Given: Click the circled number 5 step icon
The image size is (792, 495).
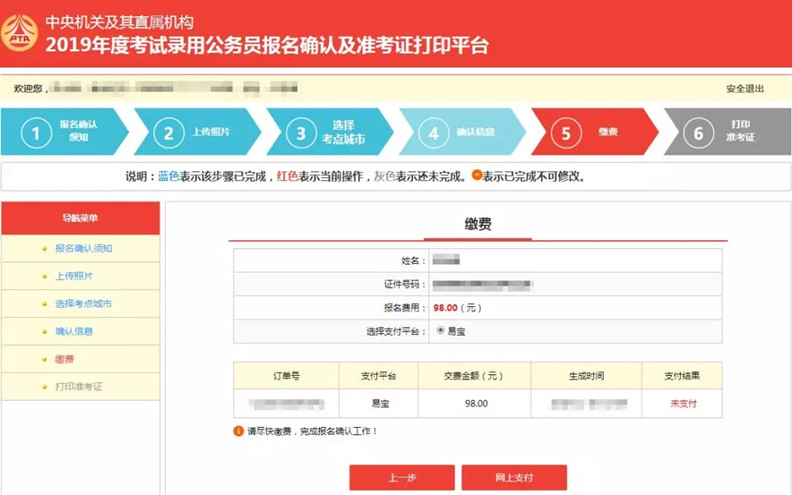Looking at the screenshot, I should (x=566, y=133).
